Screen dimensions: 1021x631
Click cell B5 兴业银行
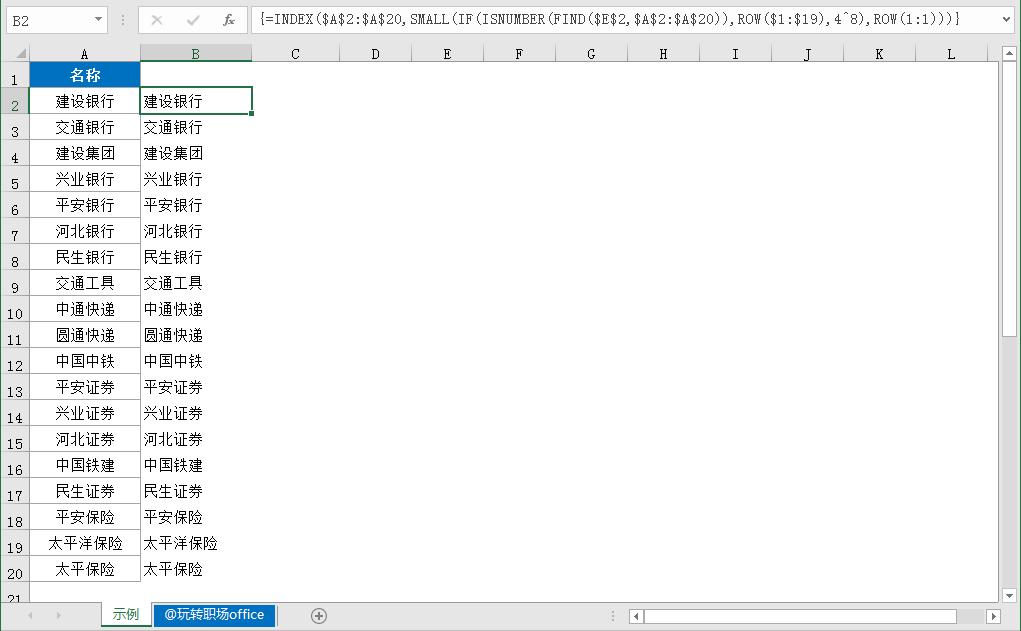click(x=196, y=179)
